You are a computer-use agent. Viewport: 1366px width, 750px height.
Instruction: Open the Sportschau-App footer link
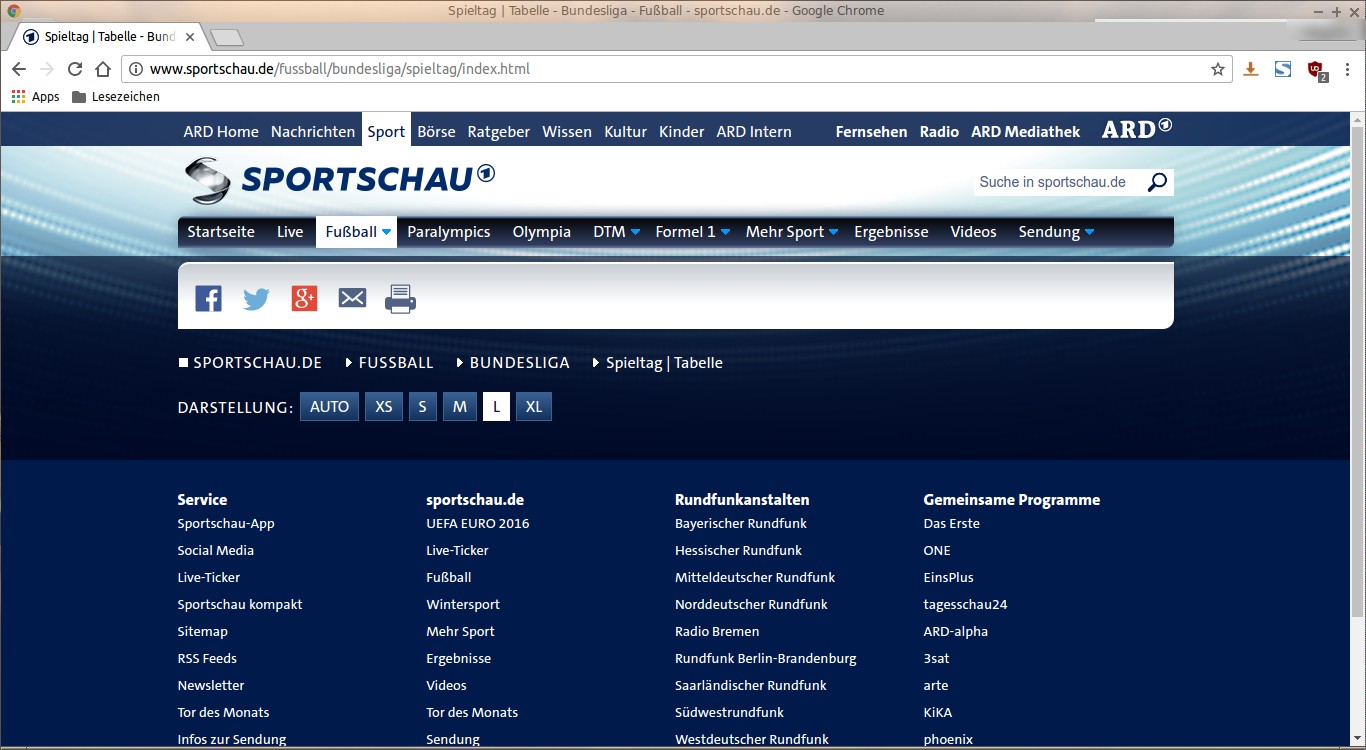[226, 524]
